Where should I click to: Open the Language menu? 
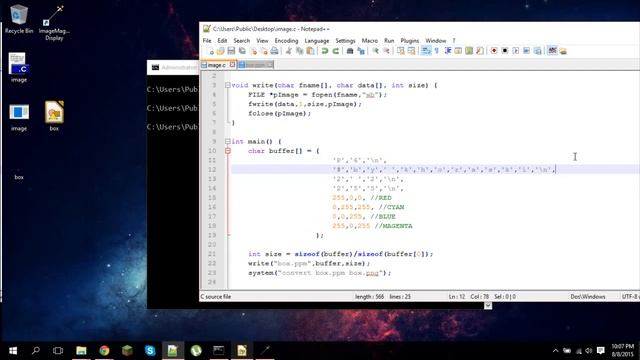pyautogui.click(x=317, y=41)
